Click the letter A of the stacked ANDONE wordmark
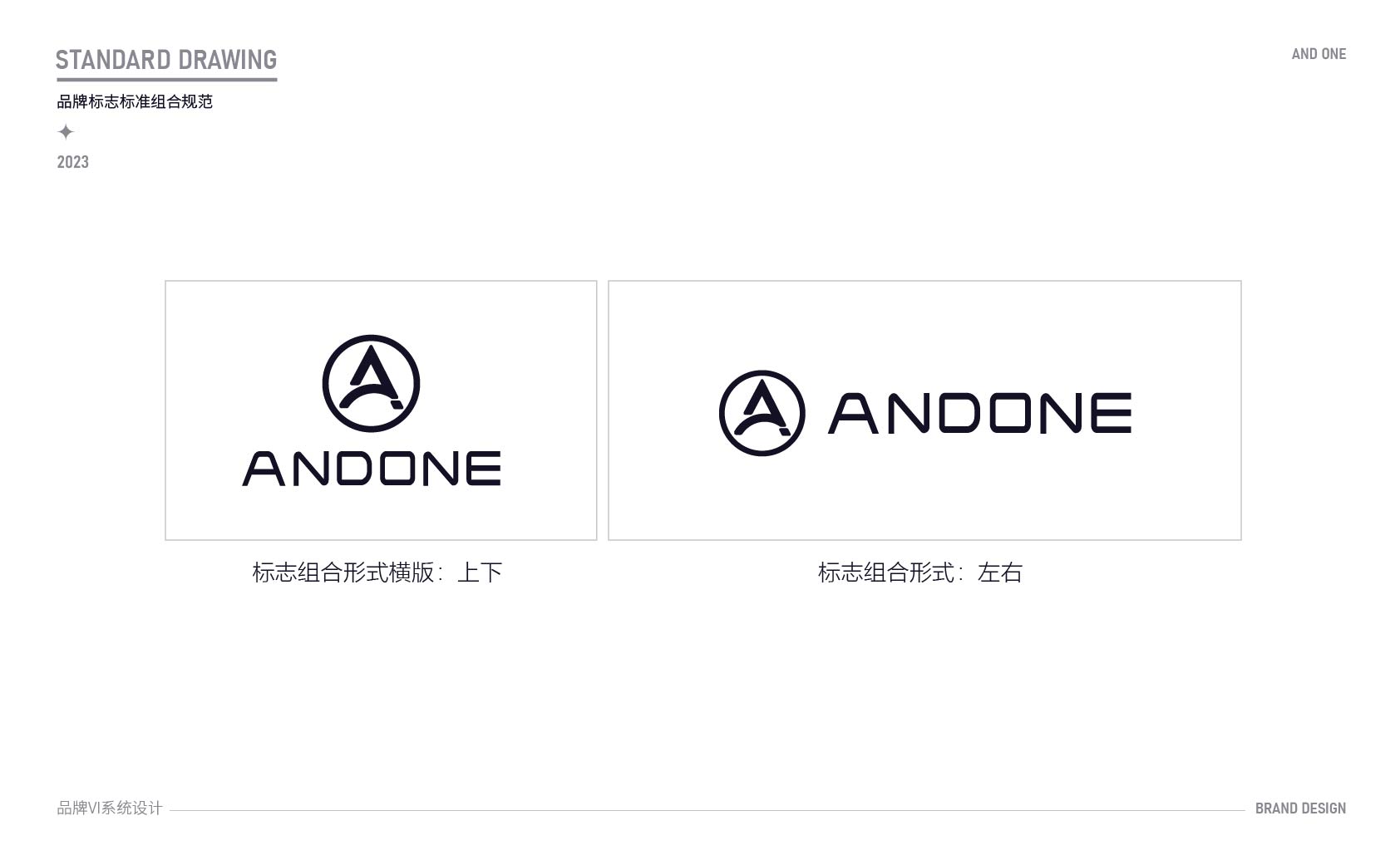 point(264,469)
